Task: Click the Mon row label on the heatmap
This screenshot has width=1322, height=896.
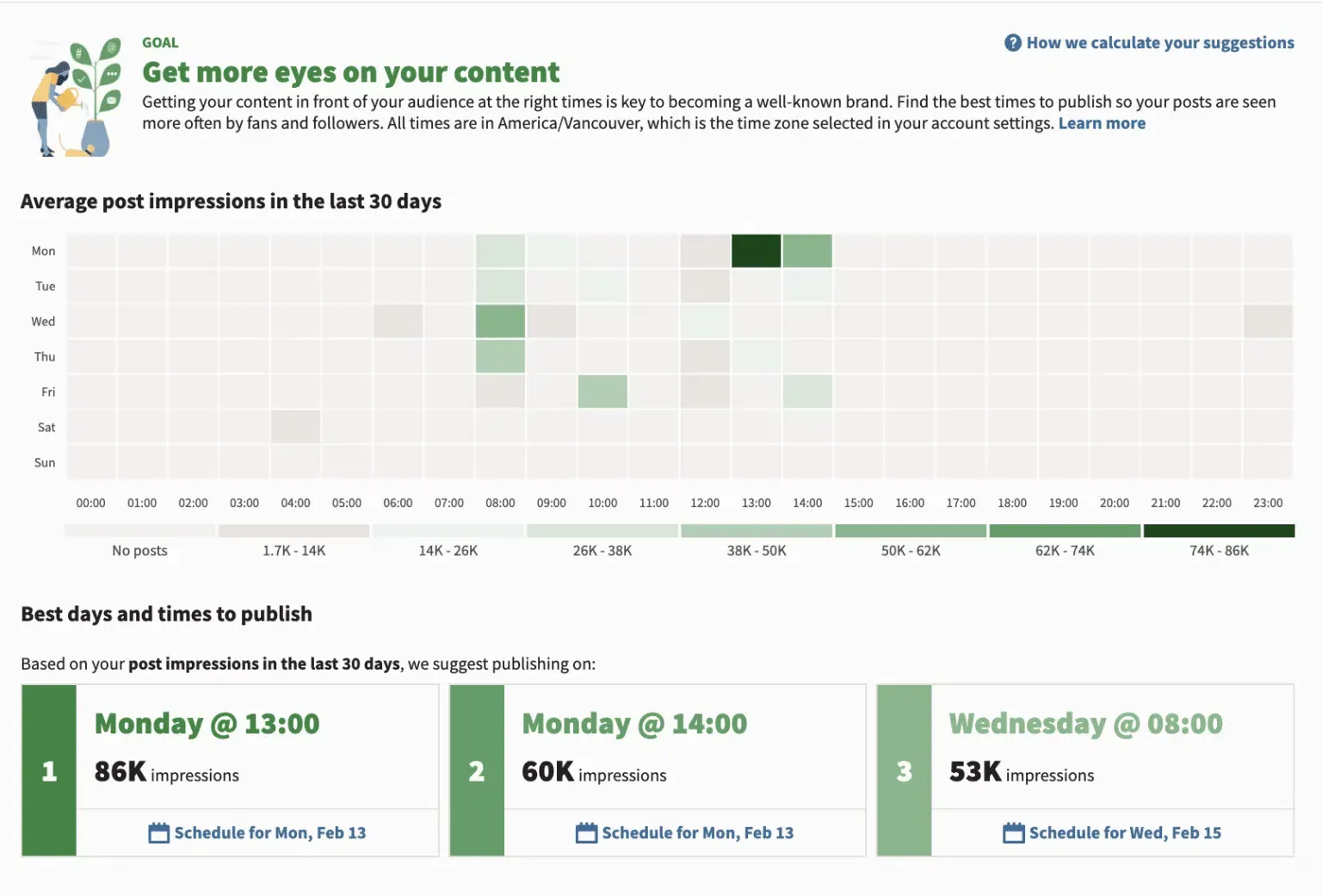Action: click(43, 250)
